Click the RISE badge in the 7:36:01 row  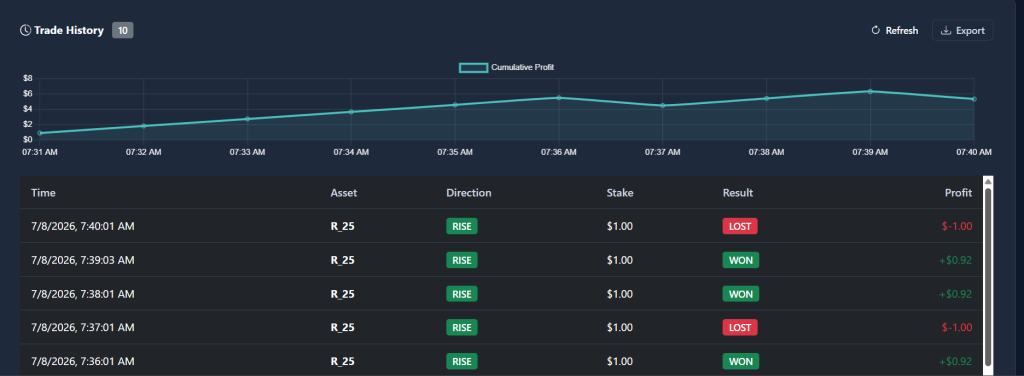point(462,361)
